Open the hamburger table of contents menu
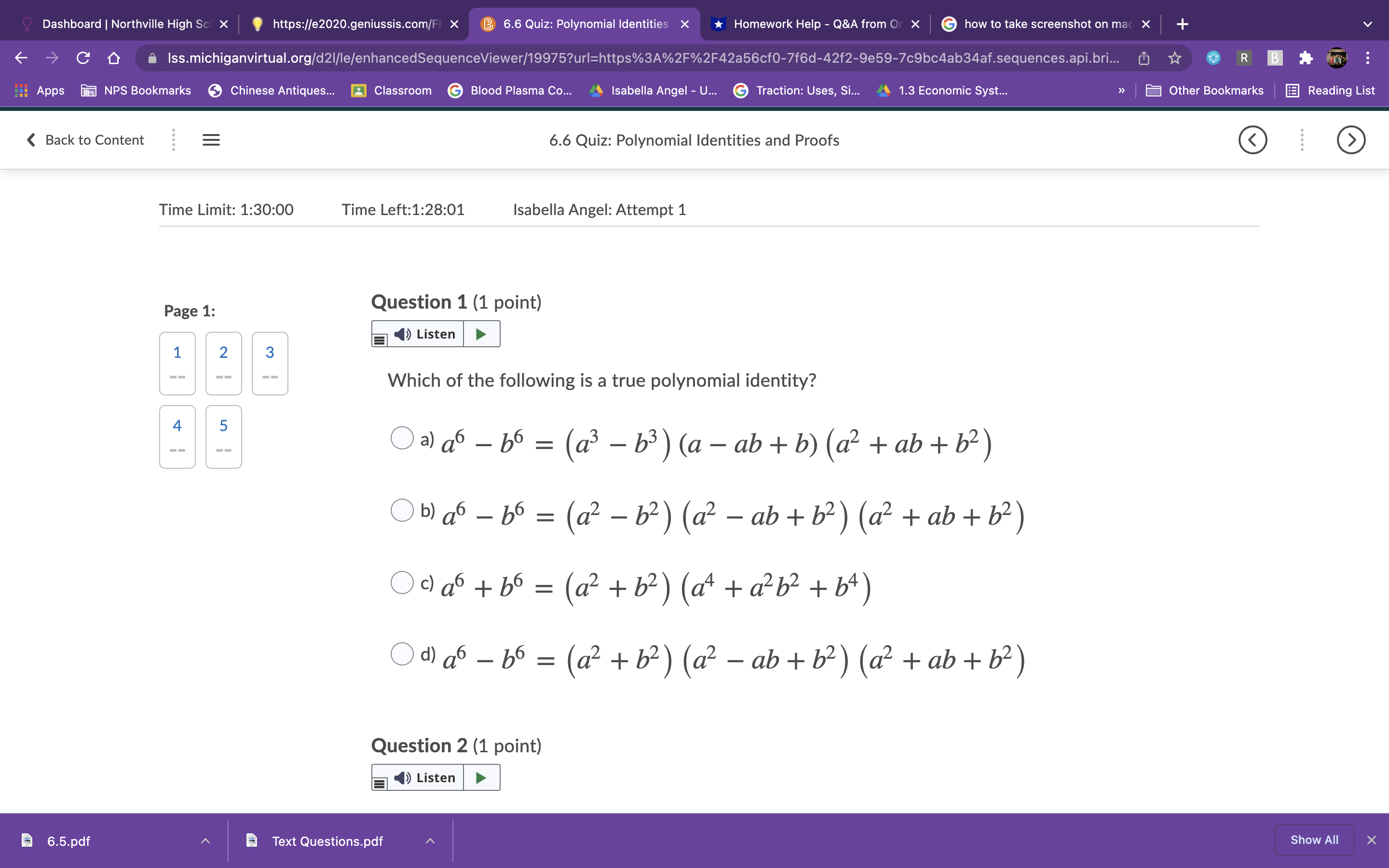 pos(211,140)
